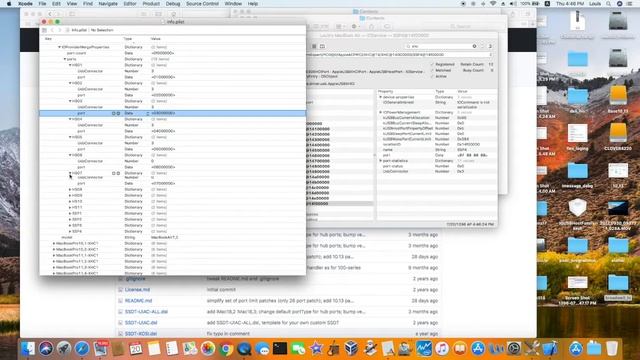640x360 pixels.
Task: Open License.md link on GitHub page
Action: pos(137,290)
